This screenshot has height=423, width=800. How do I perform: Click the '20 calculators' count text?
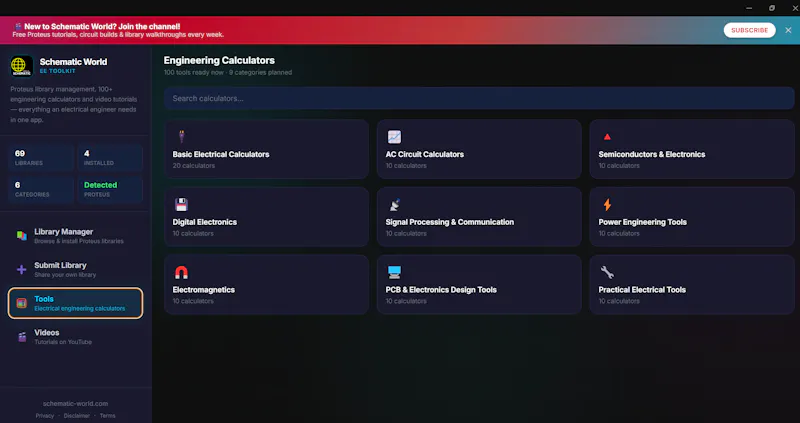click(x=193, y=166)
